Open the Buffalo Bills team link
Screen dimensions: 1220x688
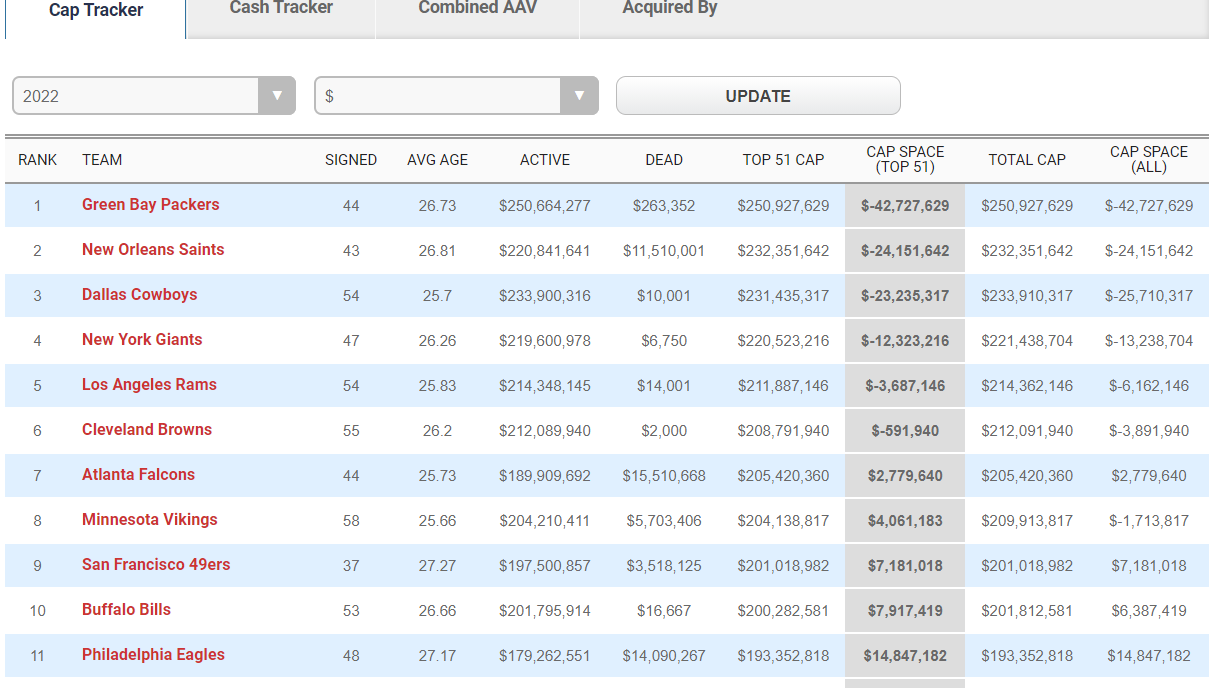126,610
